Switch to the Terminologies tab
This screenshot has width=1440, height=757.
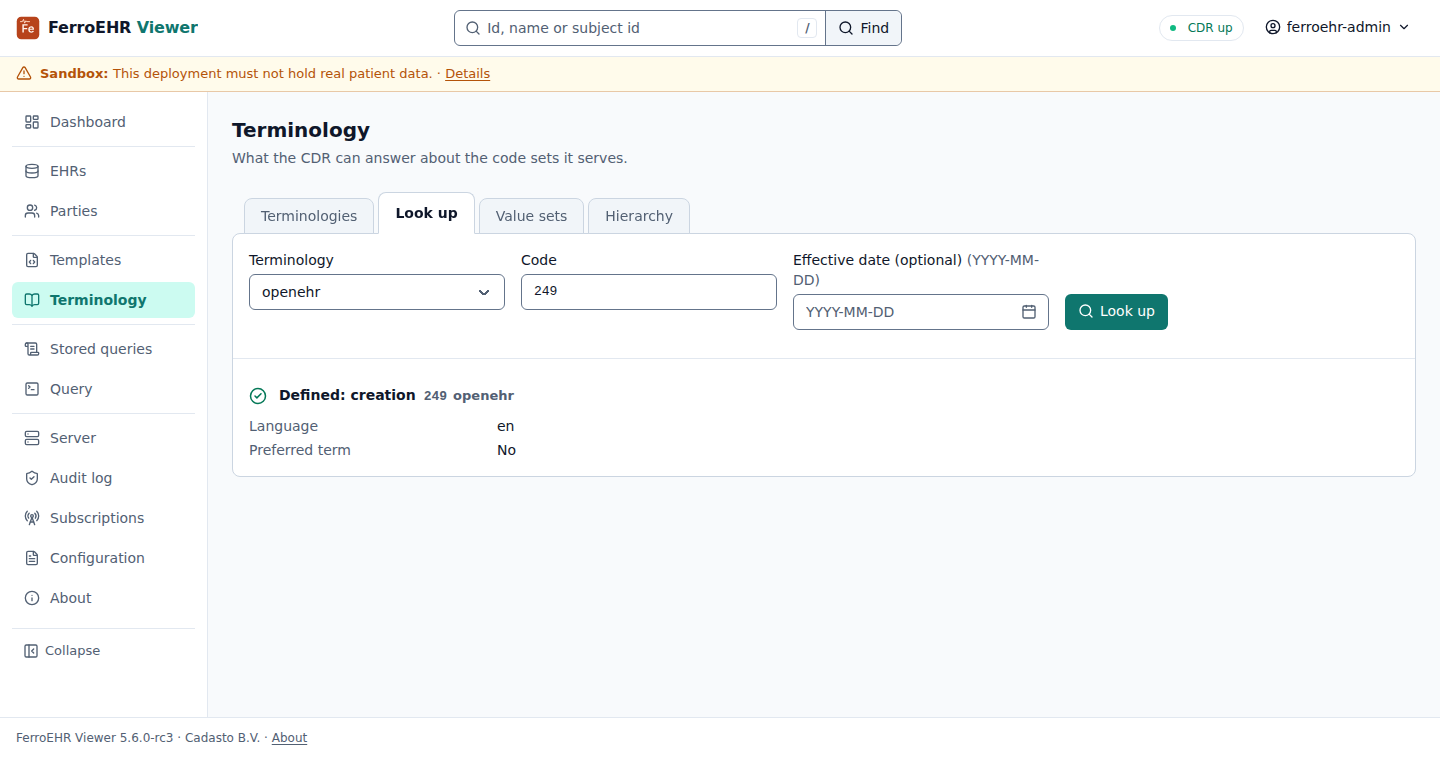tap(309, 216)
